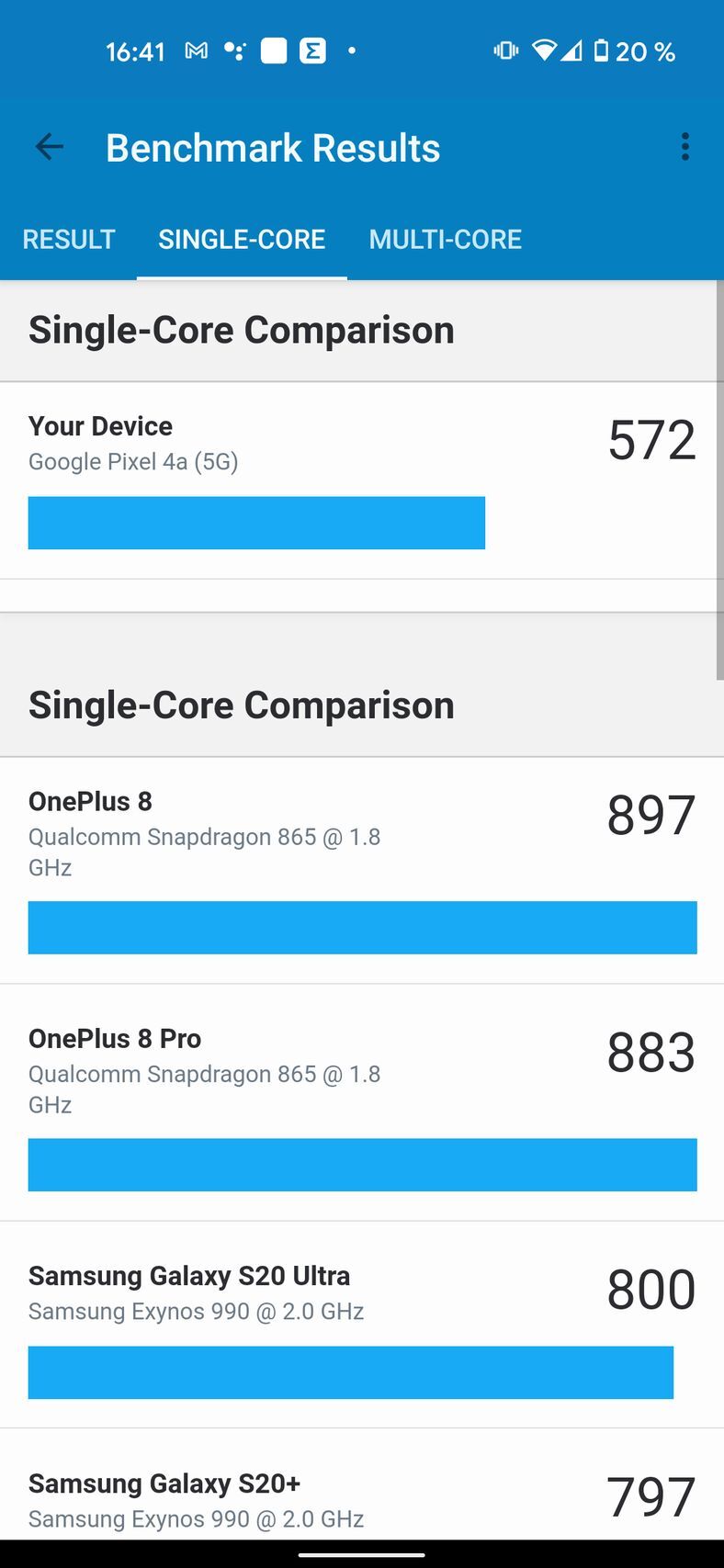Tap the Google Pixel 4a (5G) score bar
The width and height of the screenshot is (724, 1568).
pos(256,523)
